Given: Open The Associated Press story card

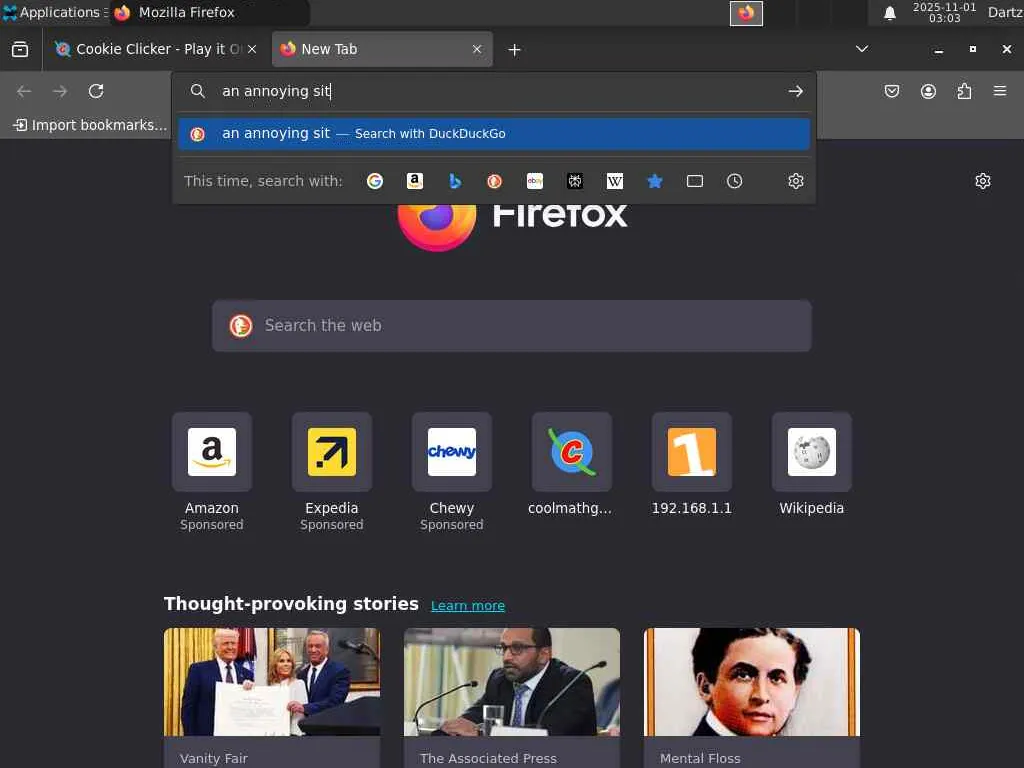Looking at the screenshot, I should tap(511, 697).
